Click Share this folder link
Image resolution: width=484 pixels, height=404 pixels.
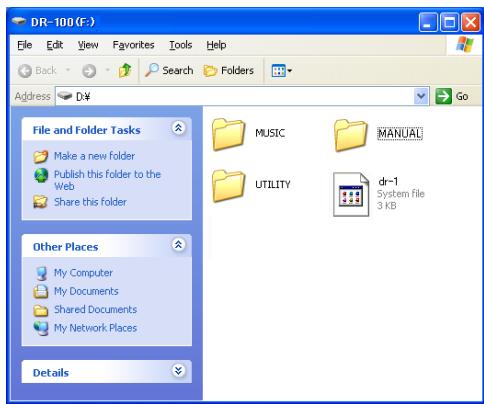90,202
